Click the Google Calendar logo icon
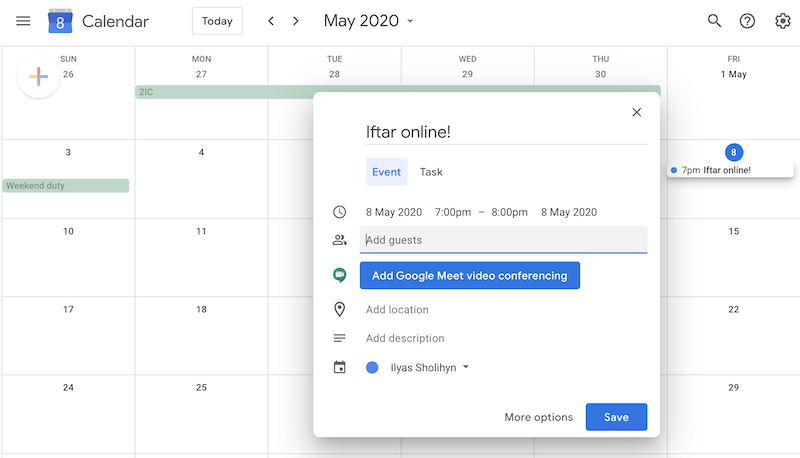This screenshot has width=800, height=458. [x=60, y=21]
